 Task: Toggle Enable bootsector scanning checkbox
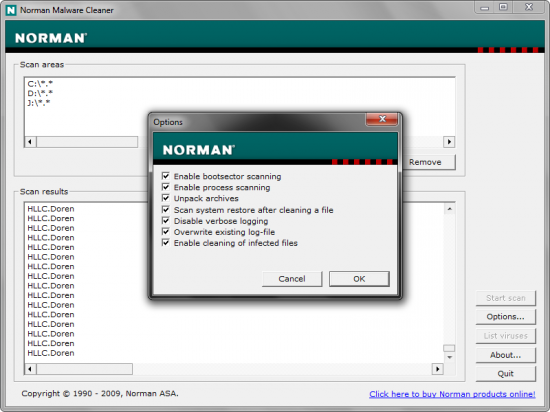pyautogui.click(x=166, y=176)
